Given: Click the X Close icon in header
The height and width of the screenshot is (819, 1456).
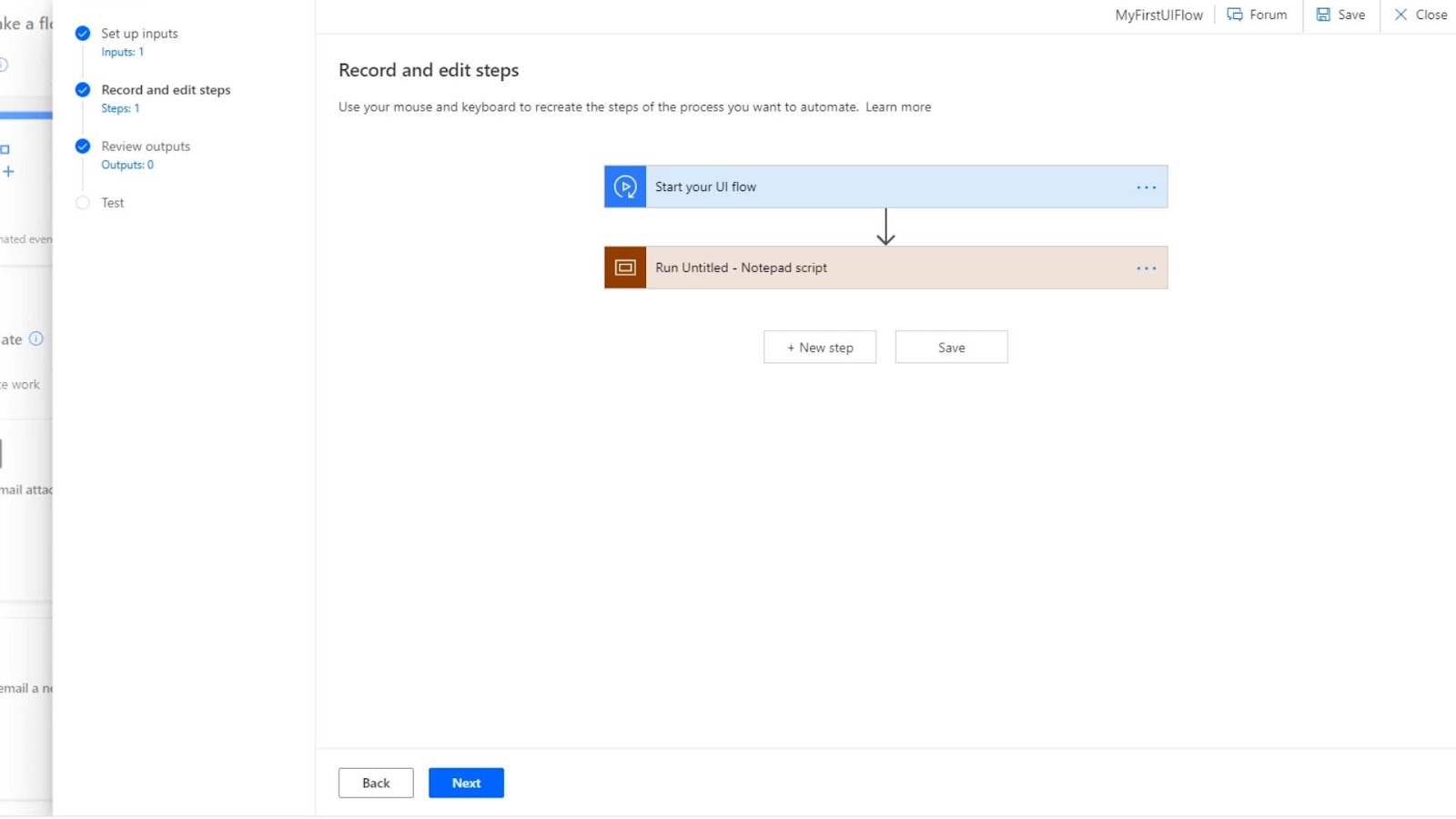Looking at the screenshot, I should click(1400, 15).
